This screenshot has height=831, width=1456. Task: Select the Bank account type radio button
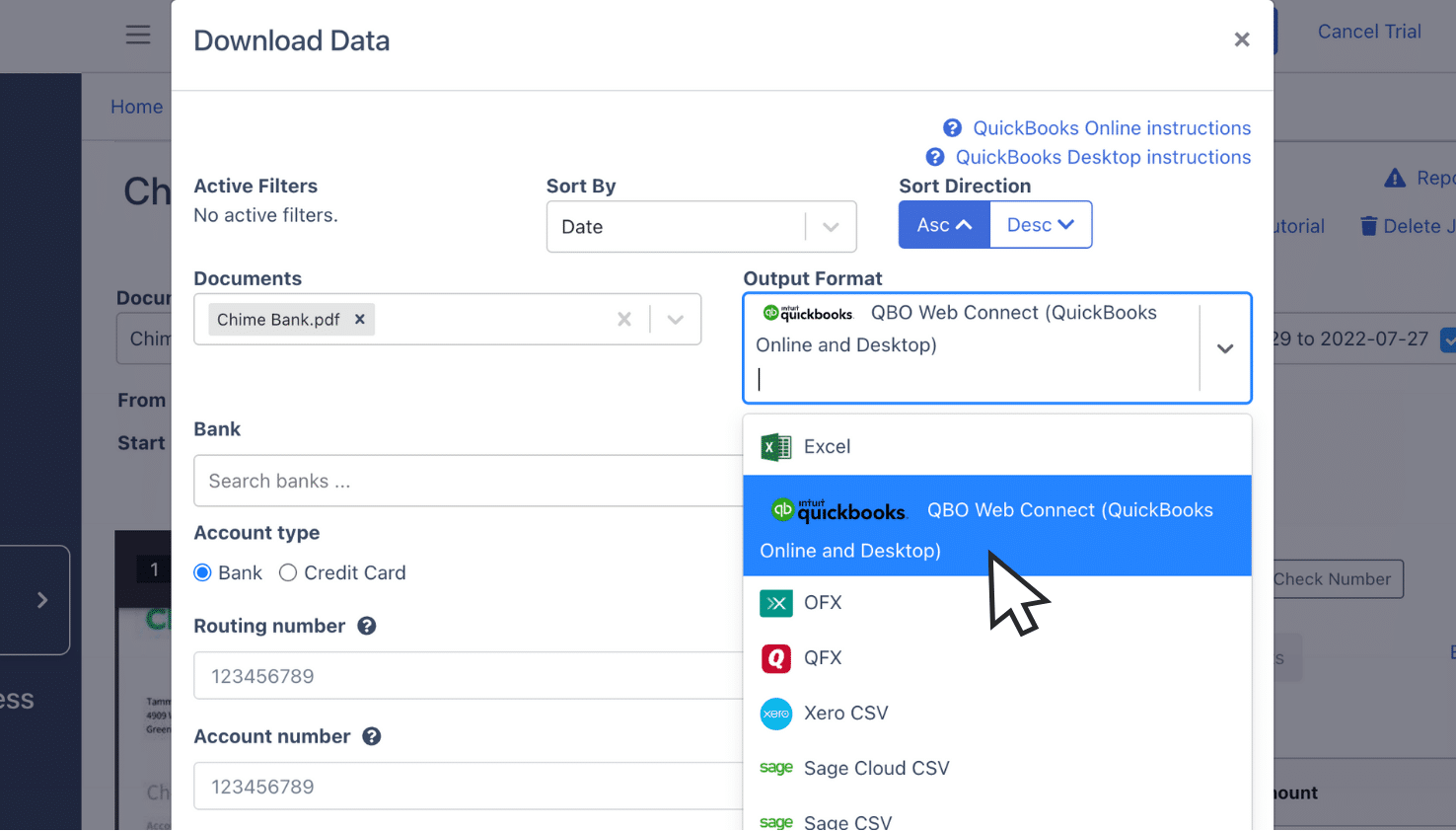point(202,572)
